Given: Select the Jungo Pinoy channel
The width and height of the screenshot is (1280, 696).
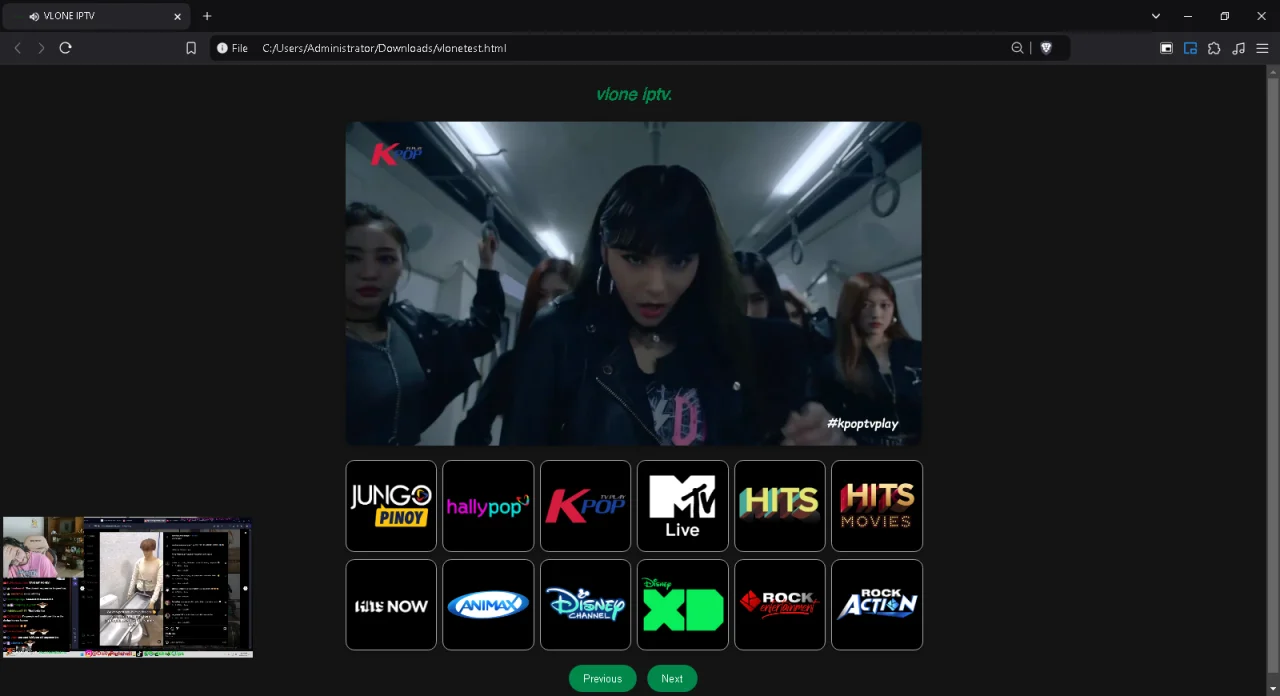Looking at the screenshot, I should tap(391, 506).
